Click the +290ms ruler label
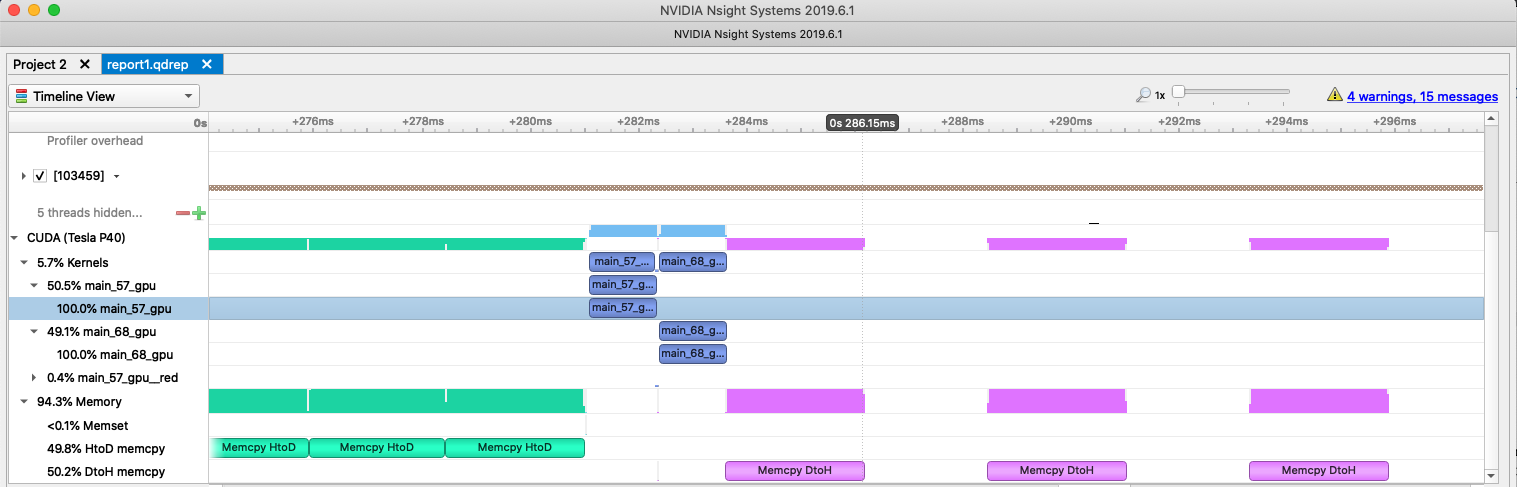This screenshot has width=1517, height=487. coord(1071,121)
